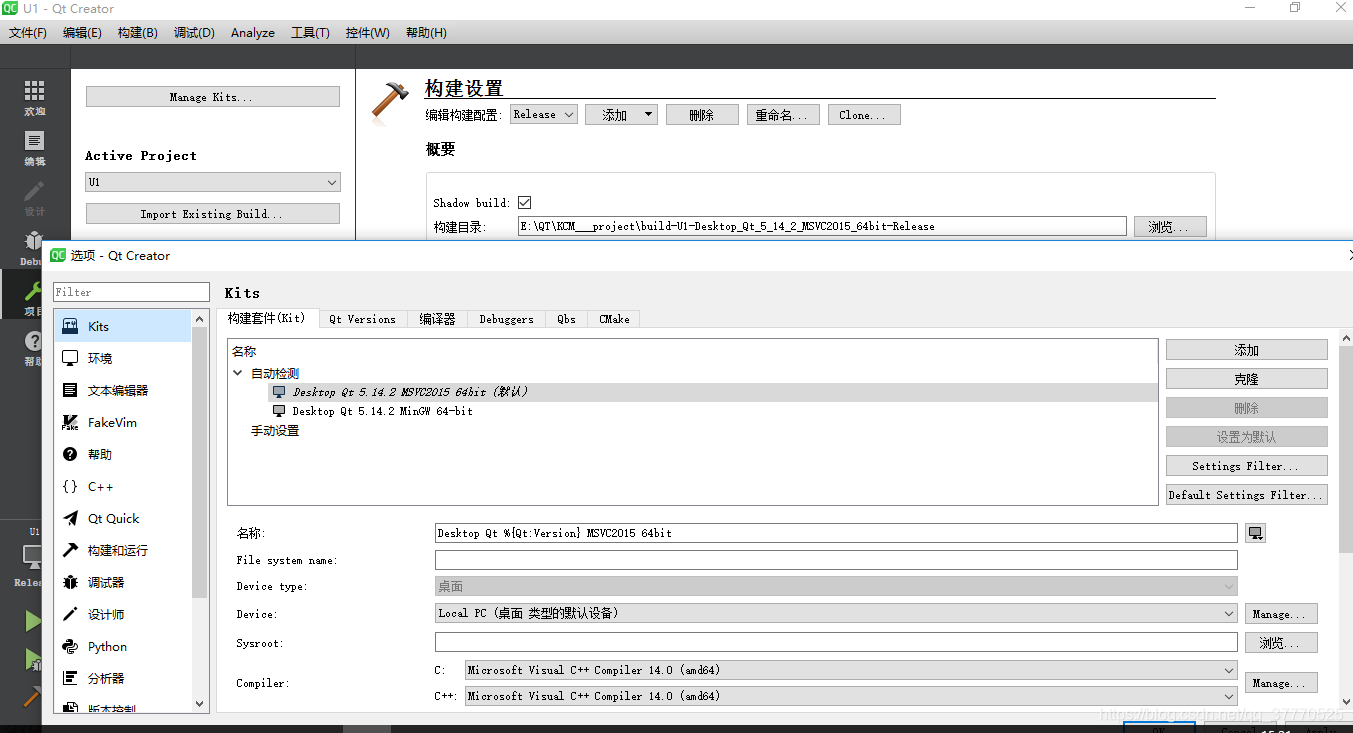The image size is (1353, 733).
Task: Select the 手动设置 tree item
Action: pyautogui.click(x=275, y=431)
